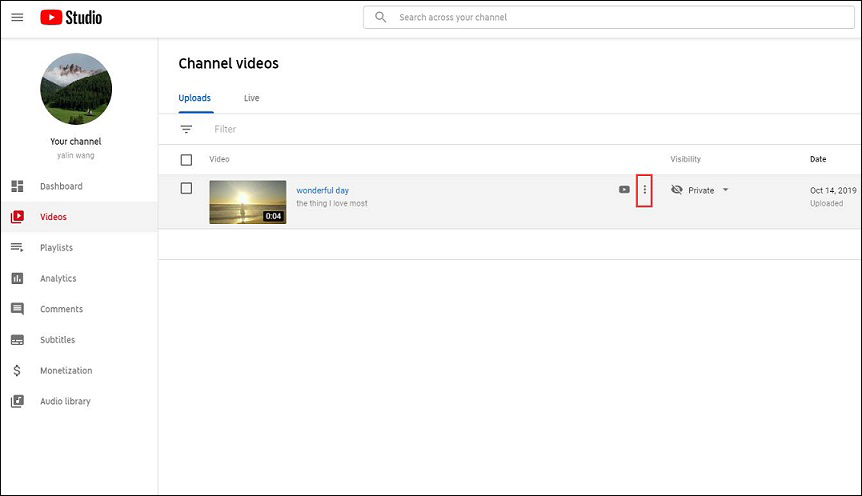Click the yalin wang channel name
The height and width of the screenshot is (496, 862).
coord(76,156)
